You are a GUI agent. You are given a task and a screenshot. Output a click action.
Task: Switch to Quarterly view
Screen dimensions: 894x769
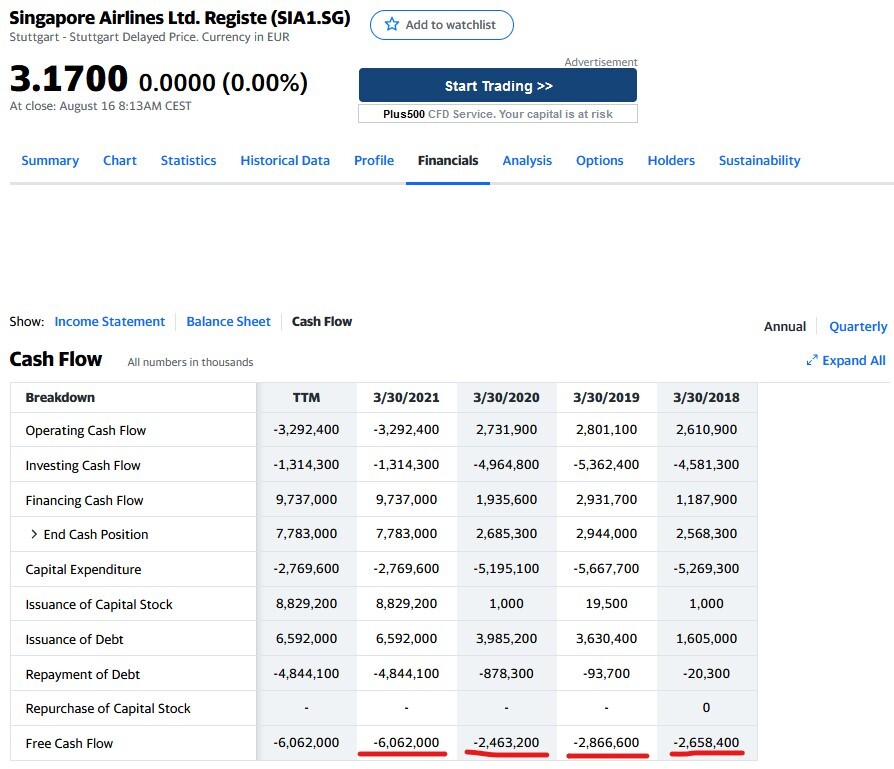coord(858,327)
